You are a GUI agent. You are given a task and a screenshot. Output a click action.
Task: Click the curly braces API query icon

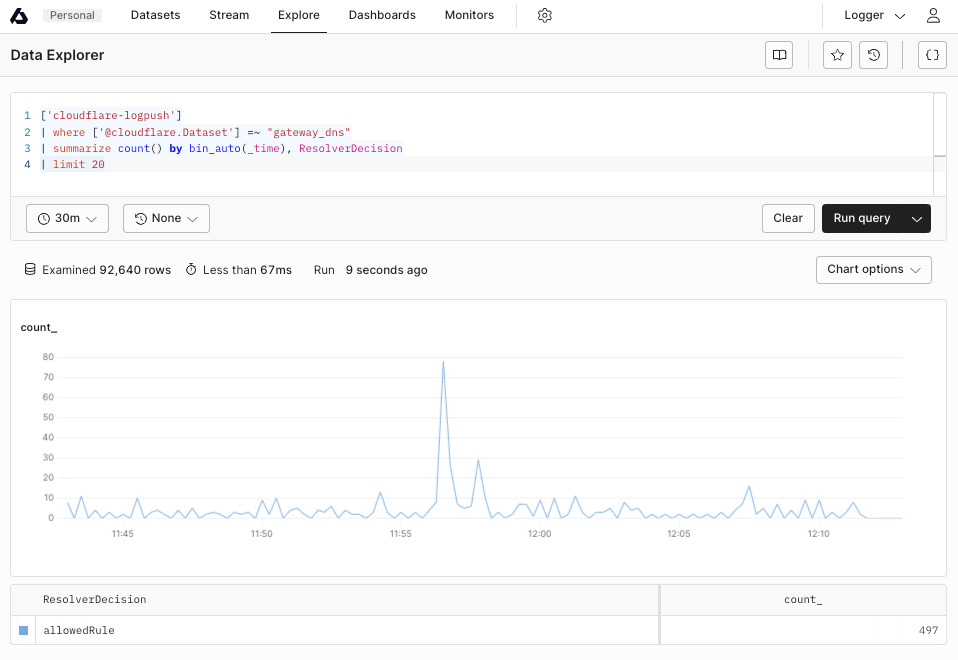(x=931, y=55)
